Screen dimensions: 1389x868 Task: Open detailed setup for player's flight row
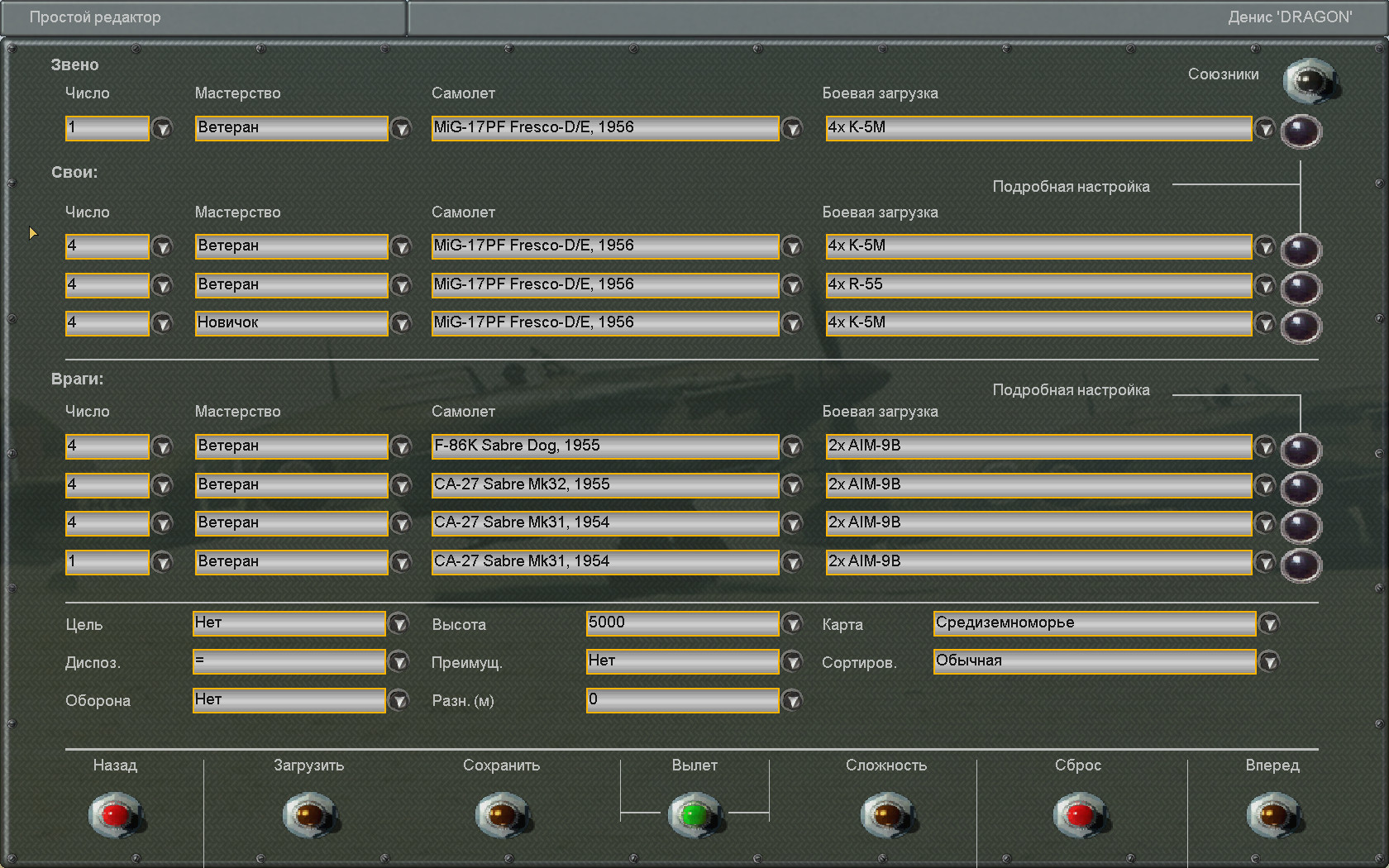(1301, 131)
